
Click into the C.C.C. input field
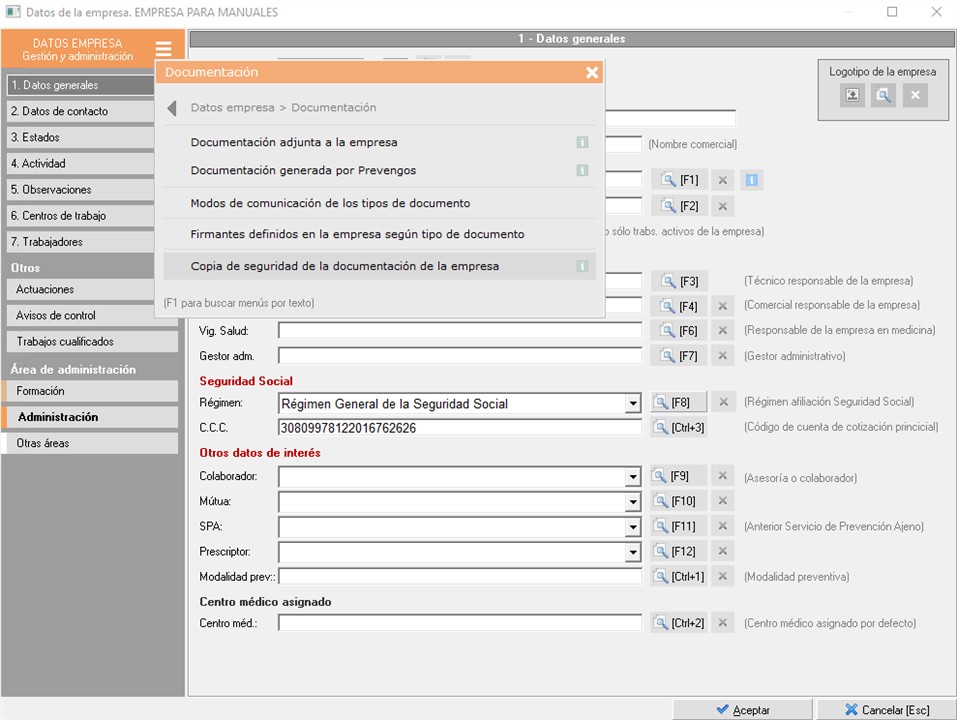tap(459, 428)
